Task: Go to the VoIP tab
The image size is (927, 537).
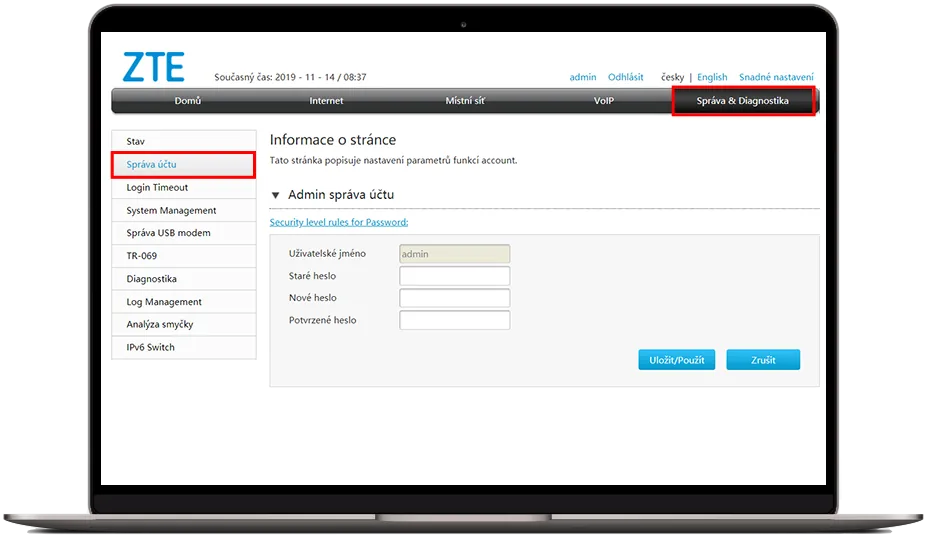Action: 603,101
